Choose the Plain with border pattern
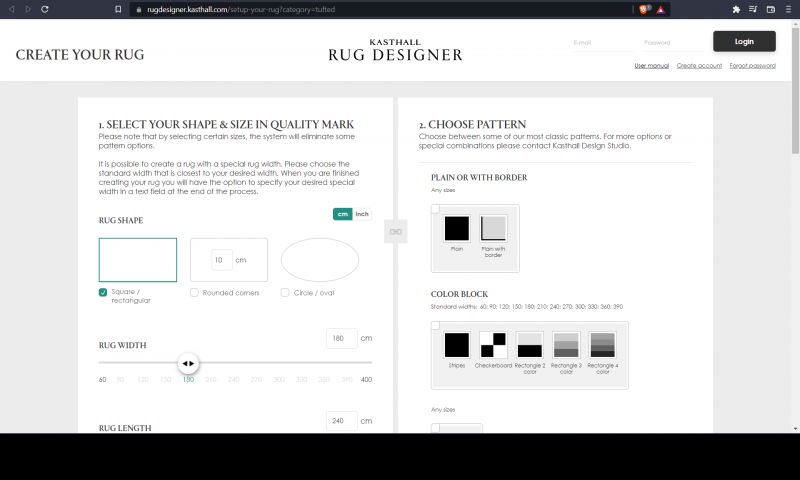This screenshot has height=480, width=800. point(493,228)
